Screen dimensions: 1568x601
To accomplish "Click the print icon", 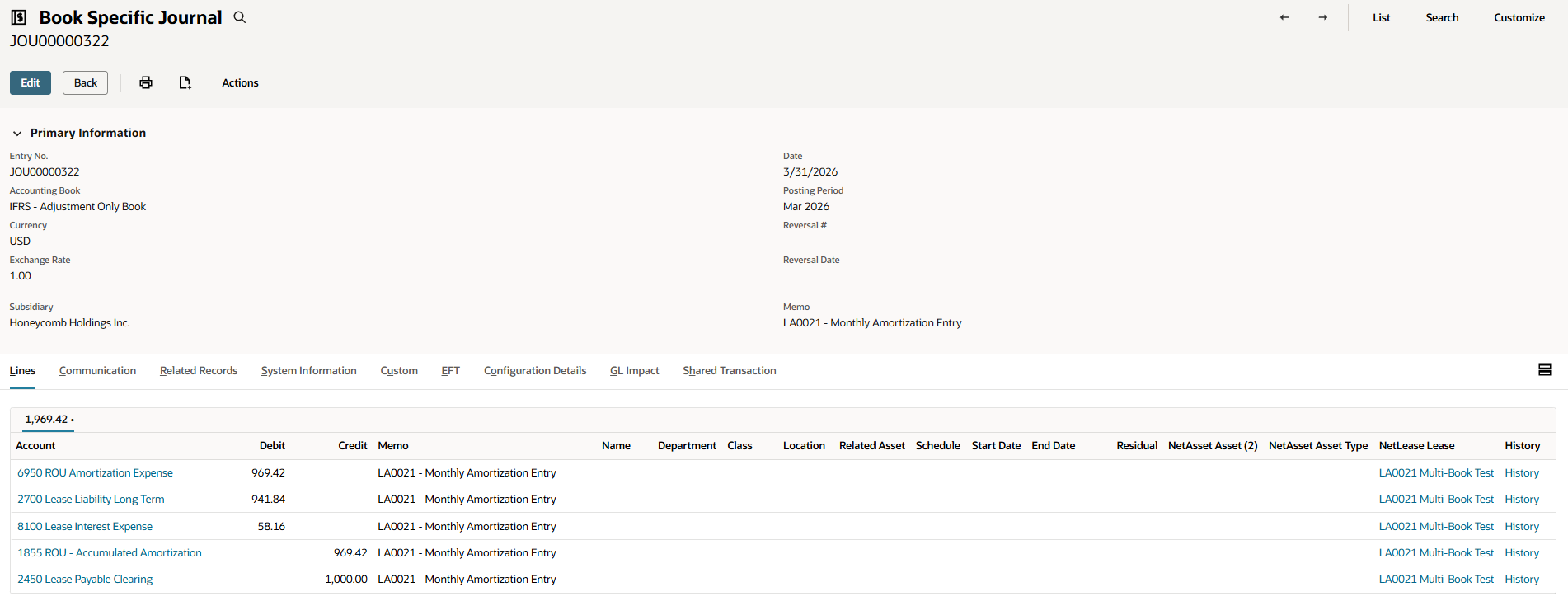I will 146,82.
